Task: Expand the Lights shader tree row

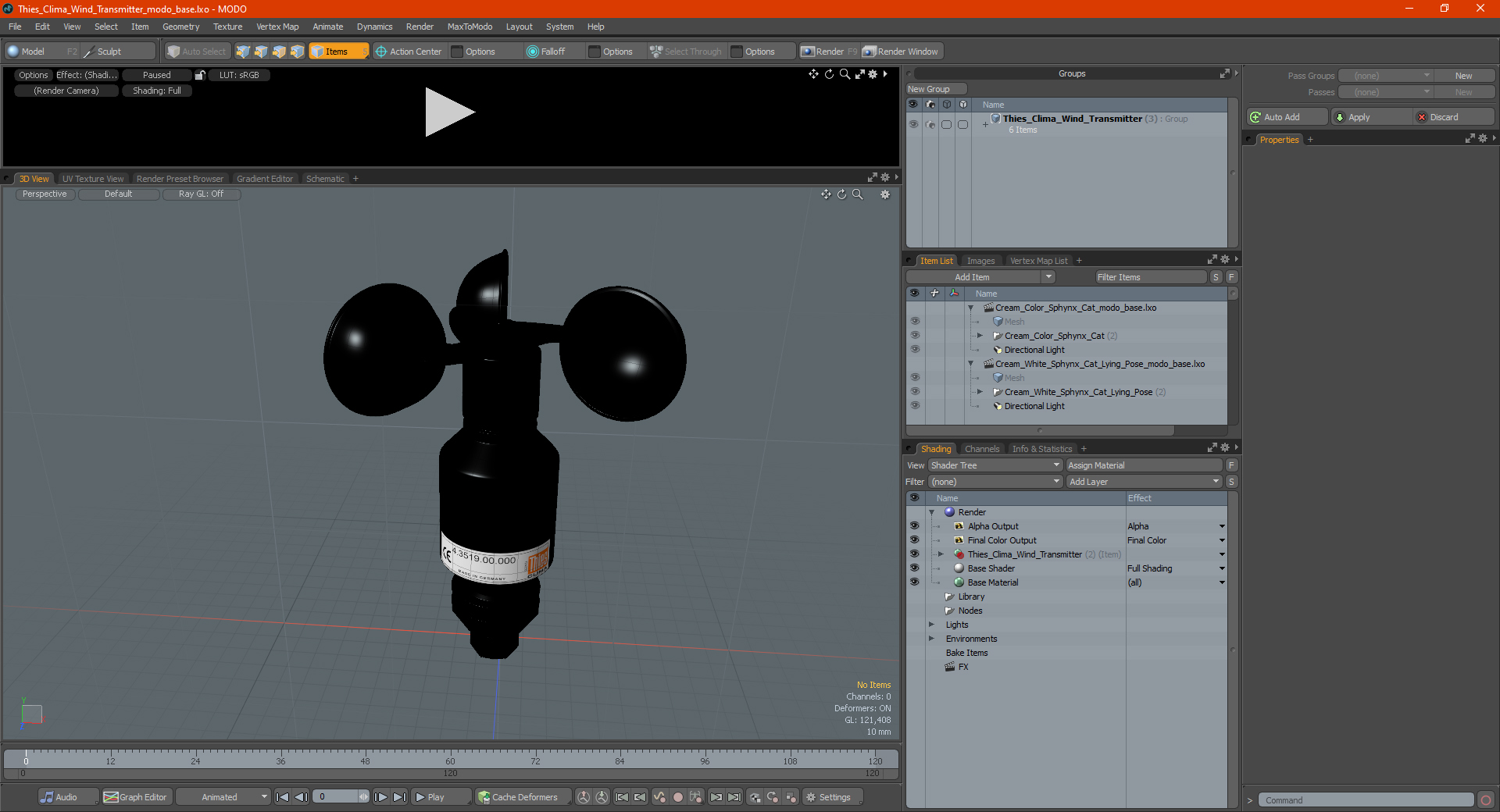Action: (931, 625)
